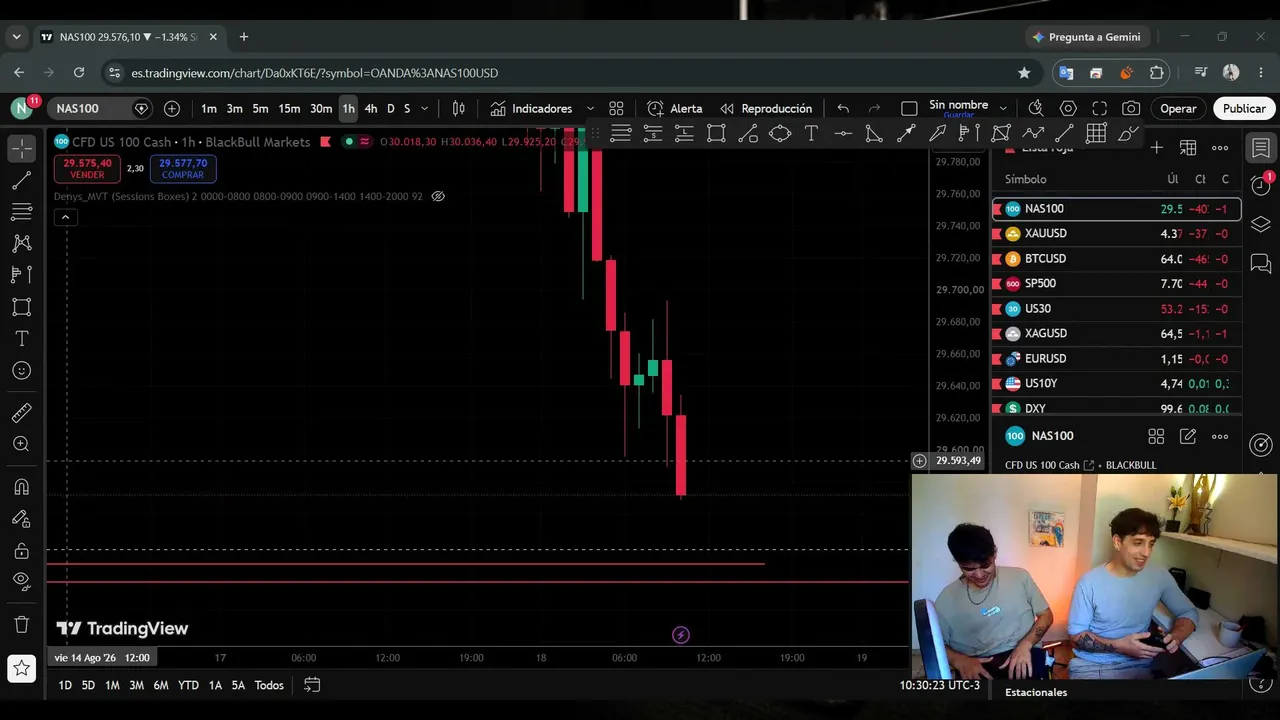Remove objects with the trash icon
Screen dimensions: 1280x720
pos(21,625)
